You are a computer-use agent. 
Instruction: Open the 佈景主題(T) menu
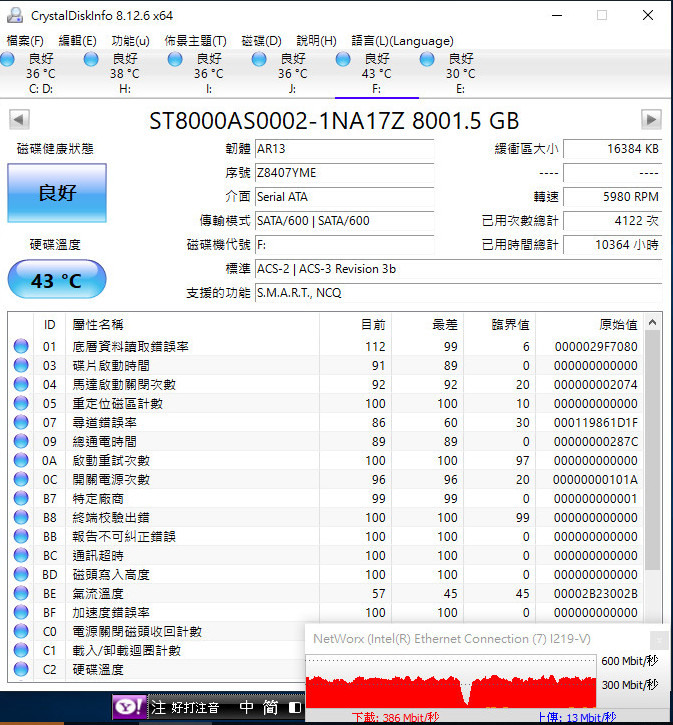[195, 41]
